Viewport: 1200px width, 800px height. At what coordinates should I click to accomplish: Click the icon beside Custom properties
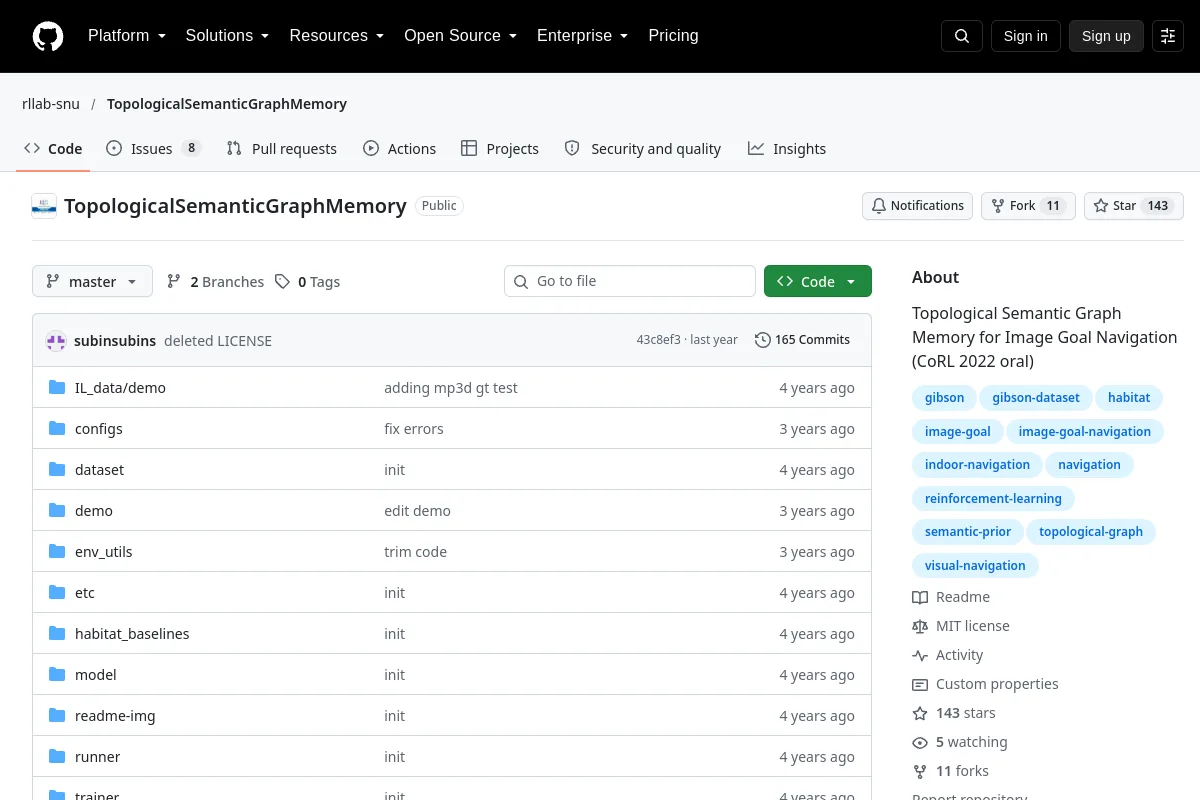pos(920,684)
